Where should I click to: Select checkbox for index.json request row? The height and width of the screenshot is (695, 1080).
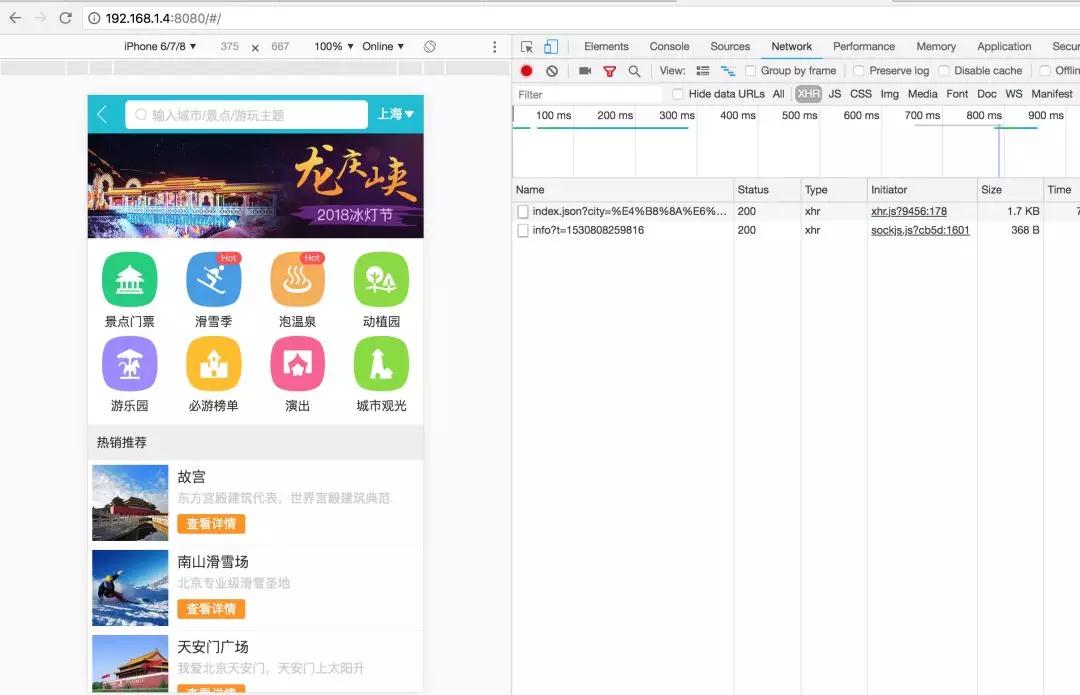coord(523,211)
